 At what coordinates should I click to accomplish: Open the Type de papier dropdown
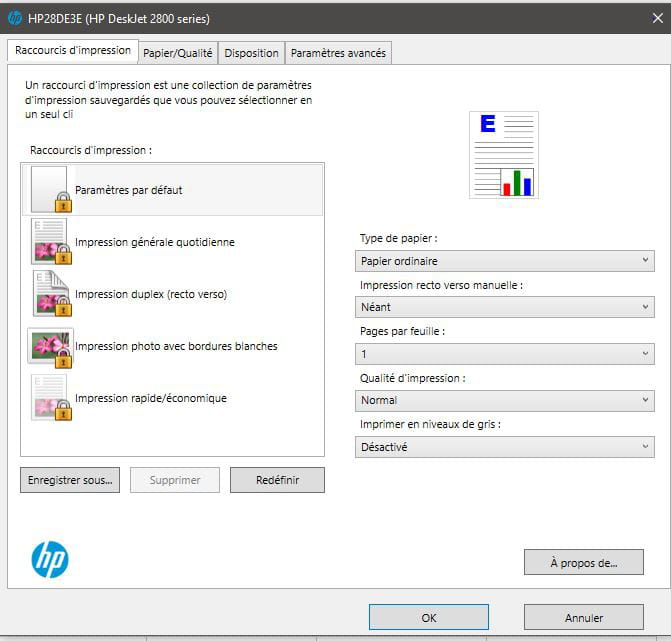505,261
